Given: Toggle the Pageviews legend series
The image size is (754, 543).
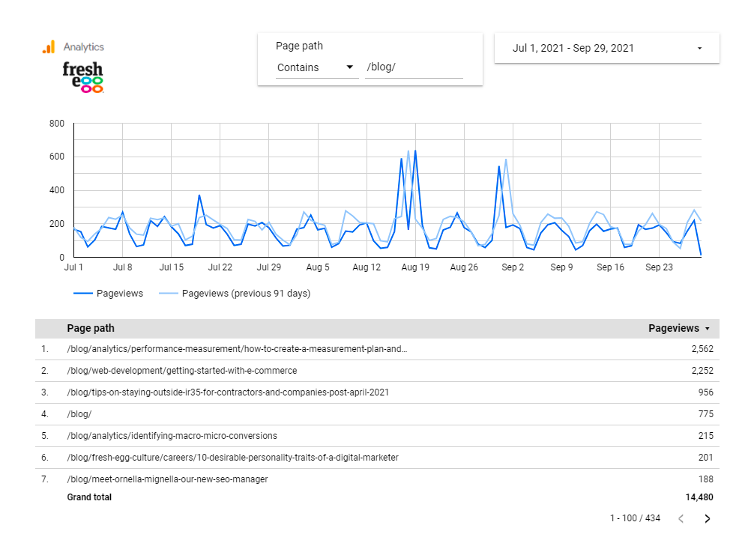Looking at the screenshot, I should pyautogui.click(x=108, y=293).
